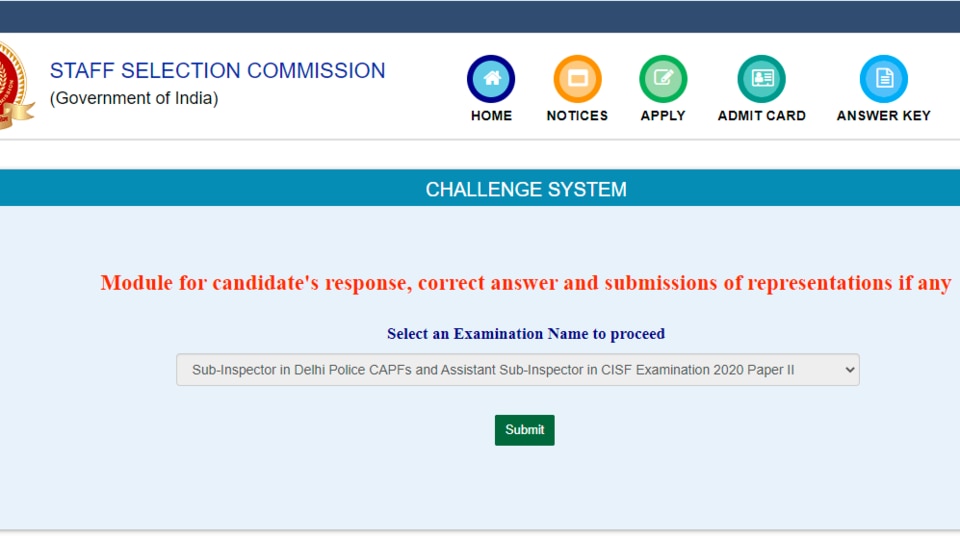Screen dimensions: 960x540
Task: Open the Sub-Inspector examination selection box
Action: pos(518,370)
